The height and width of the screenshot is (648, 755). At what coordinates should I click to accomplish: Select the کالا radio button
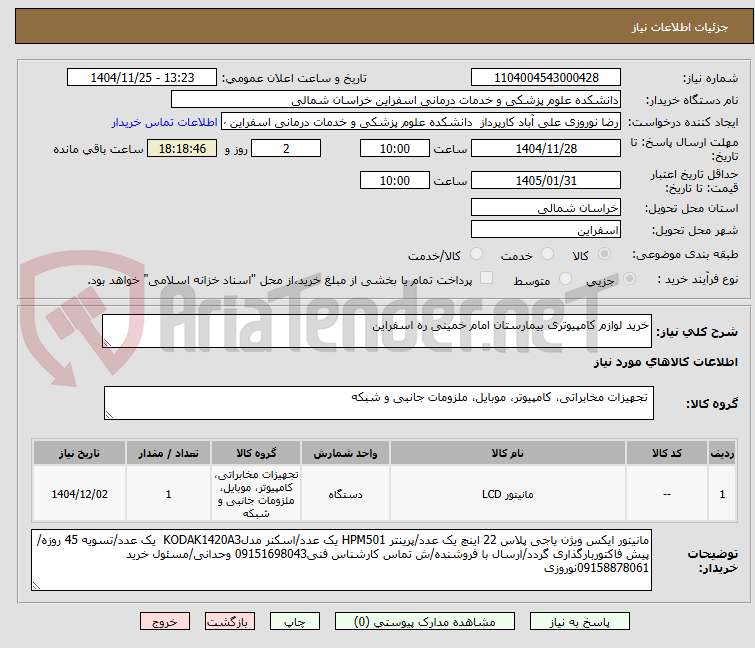(x=604, y=254)
